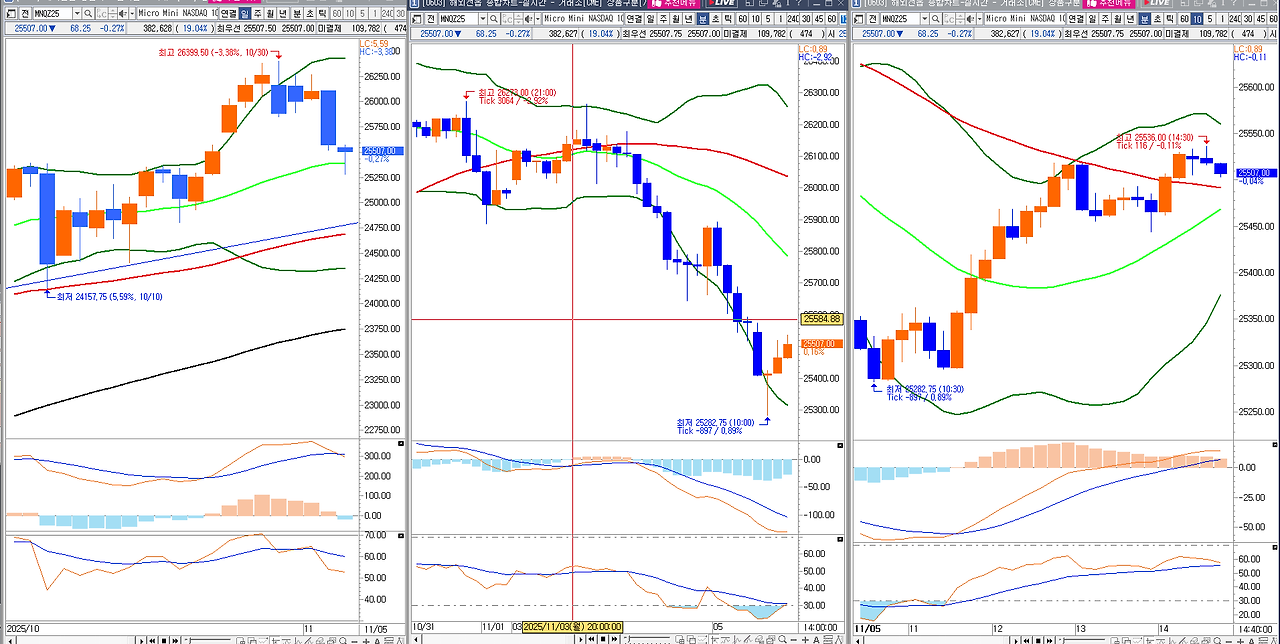
Task: Click the 'C' link icon in left chart toolbar
Action: (x=102, y=14)
